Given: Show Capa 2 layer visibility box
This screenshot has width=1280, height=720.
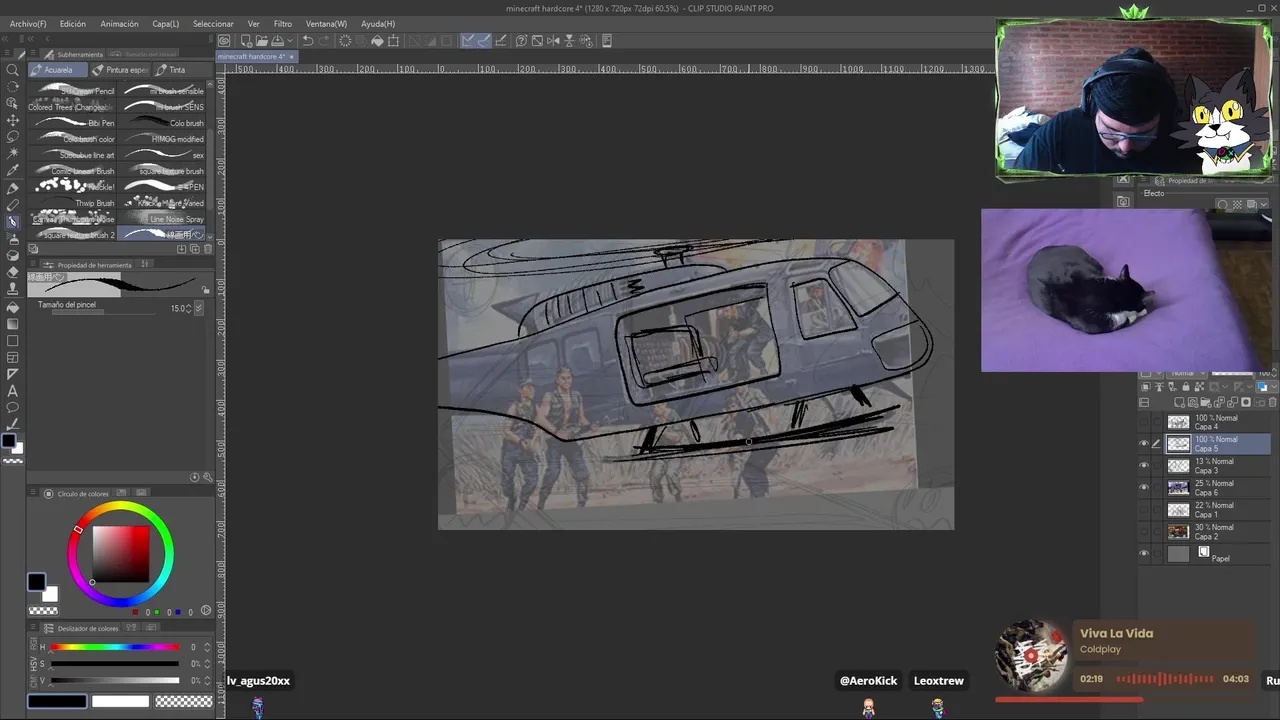Looking at the screenshot, I should pos(1144,532).
